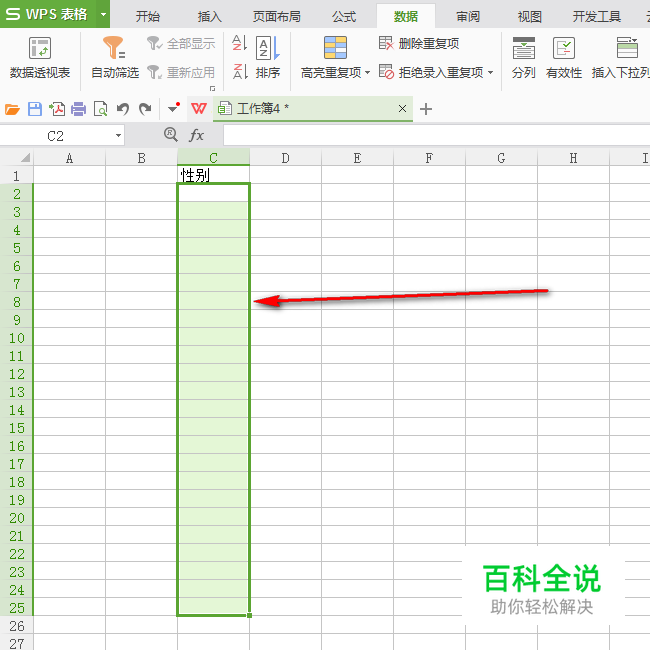Image resolution: width=650 pixels, height=650 pixels.
Task: Click the Redo arrow icon
Action: pyautogui.click(x=145, y=109)
